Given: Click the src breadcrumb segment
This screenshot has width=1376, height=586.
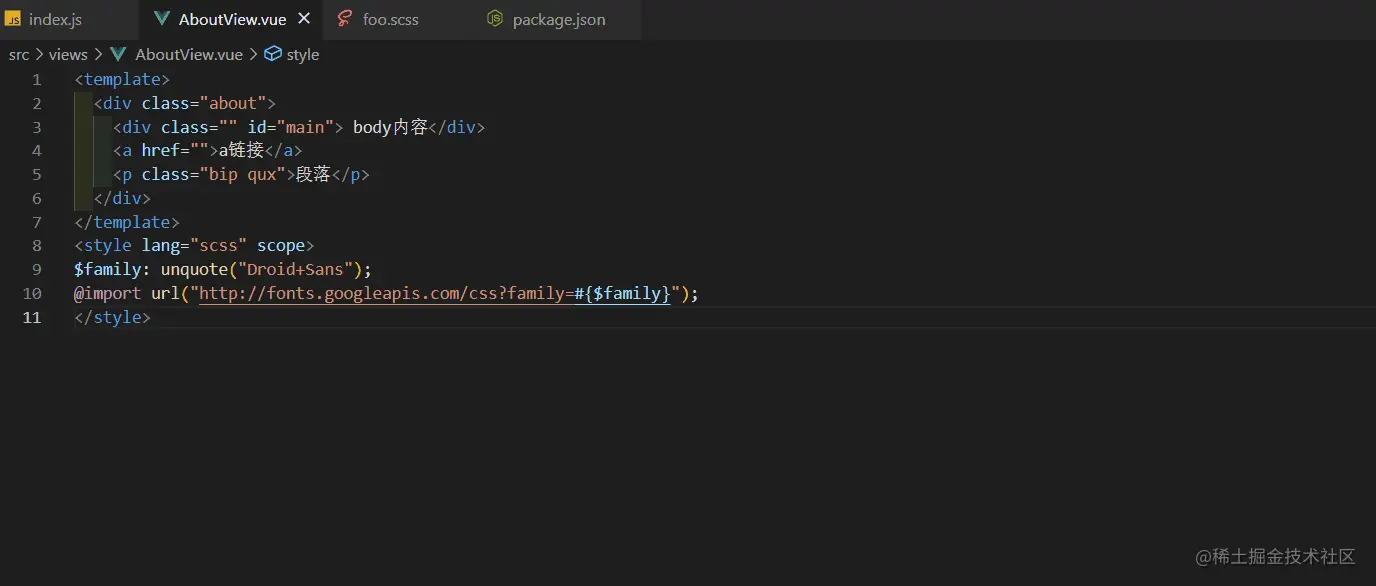Looking at the screenshot, I should click(19, 55).
